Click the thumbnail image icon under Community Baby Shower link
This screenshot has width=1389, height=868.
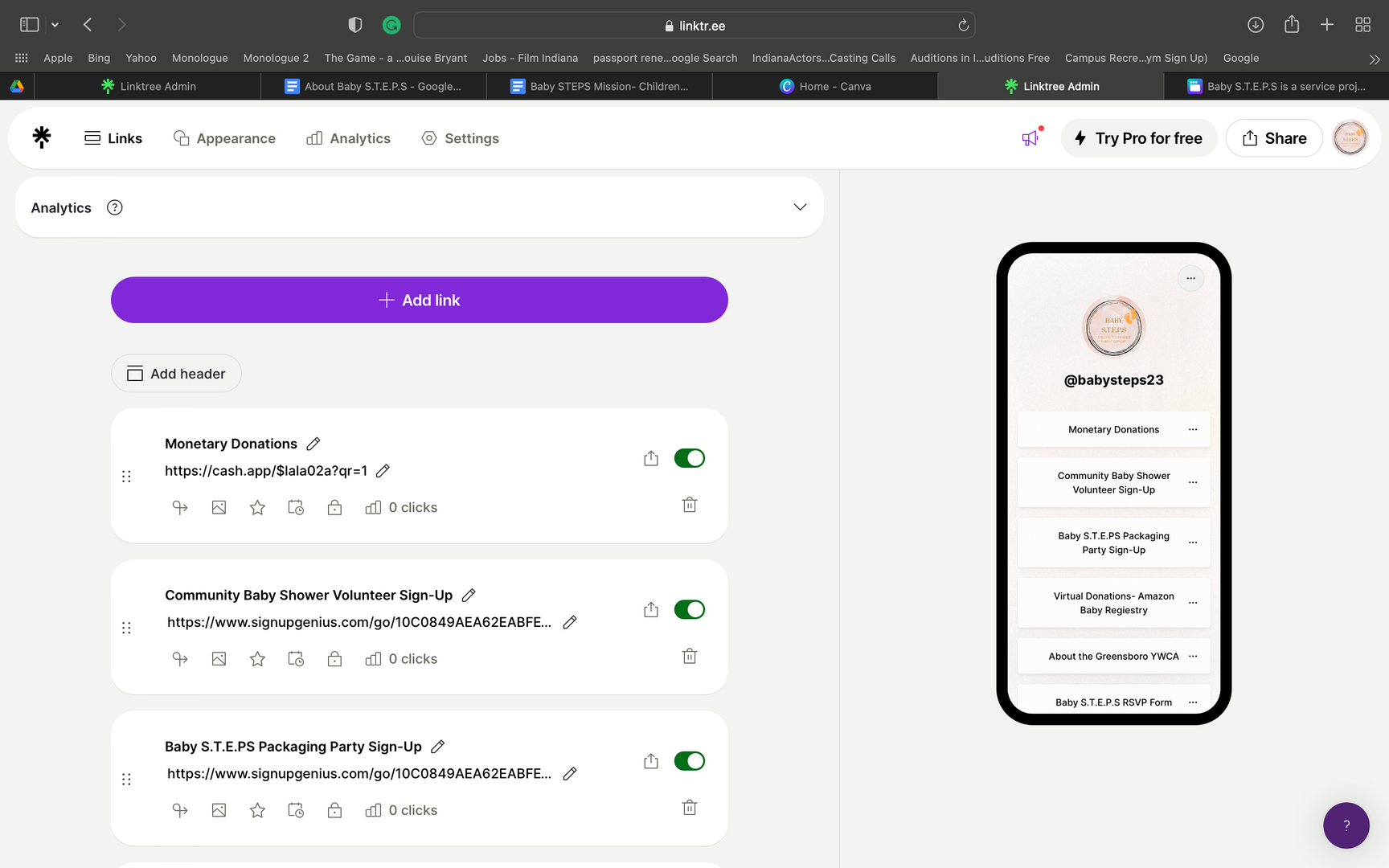tap(219, 659)
